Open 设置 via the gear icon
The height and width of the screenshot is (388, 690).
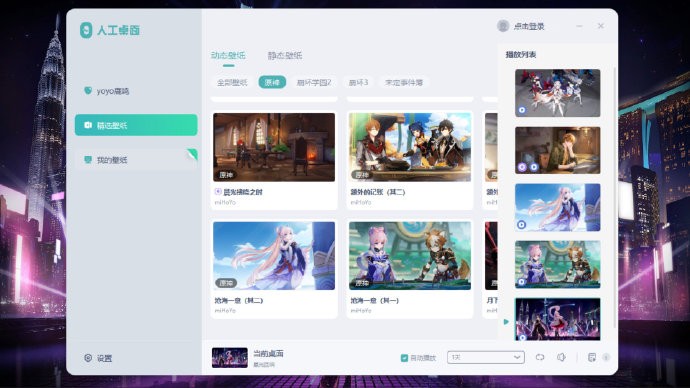tap(88, 358)
